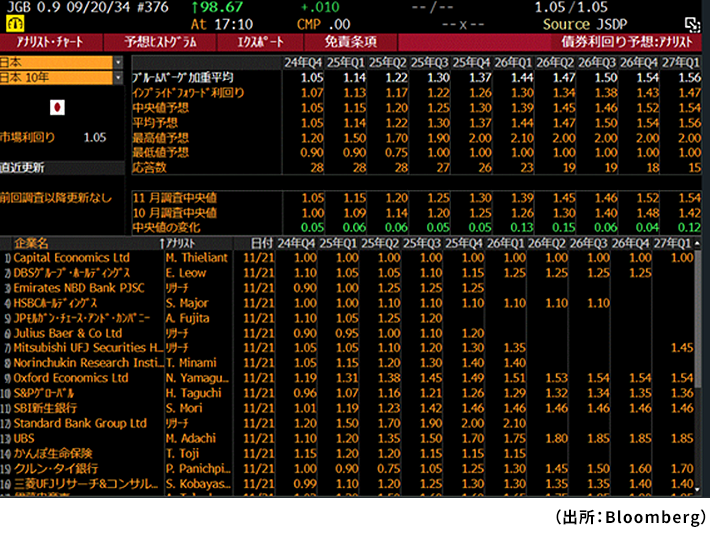Viewport: 710px width, 538px height.
Task: Click analyst name H. Taguchi
Action: [x=193, y=393]
